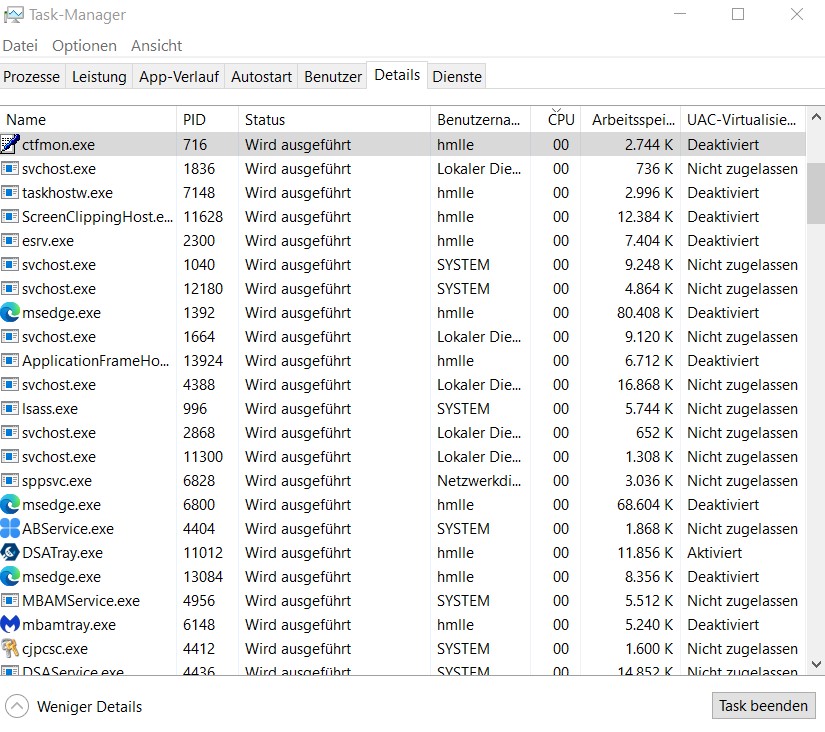
Task: Click the Malwarebytes mbamtray.exe icon
Action: [10, 625]
